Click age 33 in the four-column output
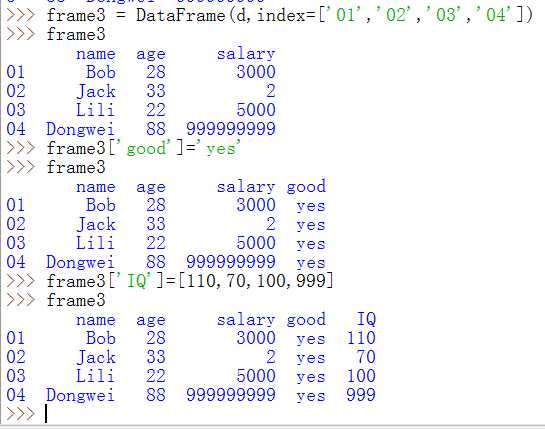Viewport: 545px width, 429px height. click(156, 224)
